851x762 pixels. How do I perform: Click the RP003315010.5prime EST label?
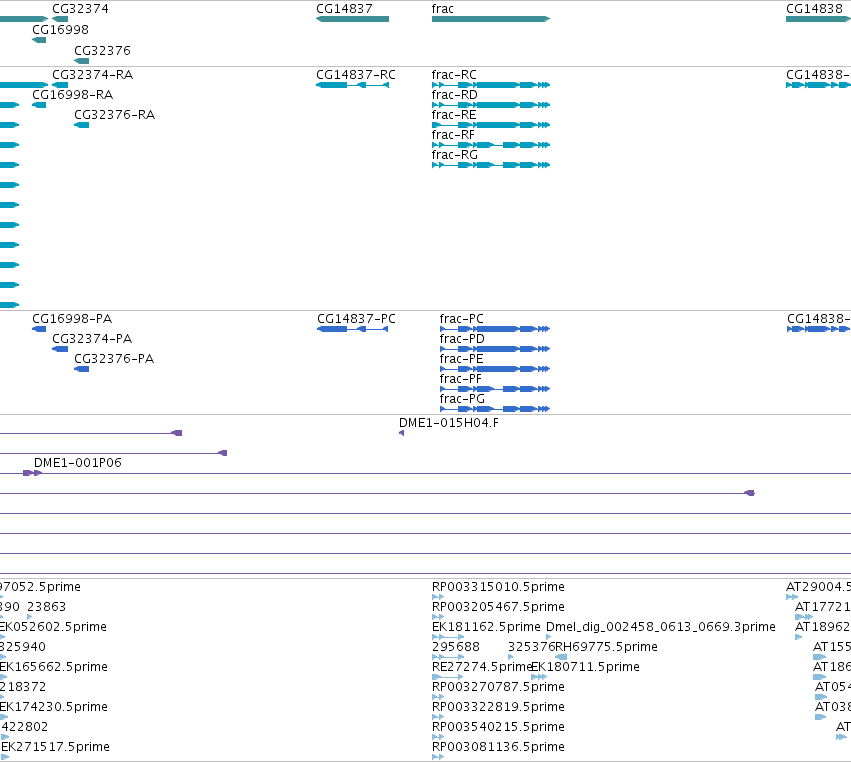498,587
